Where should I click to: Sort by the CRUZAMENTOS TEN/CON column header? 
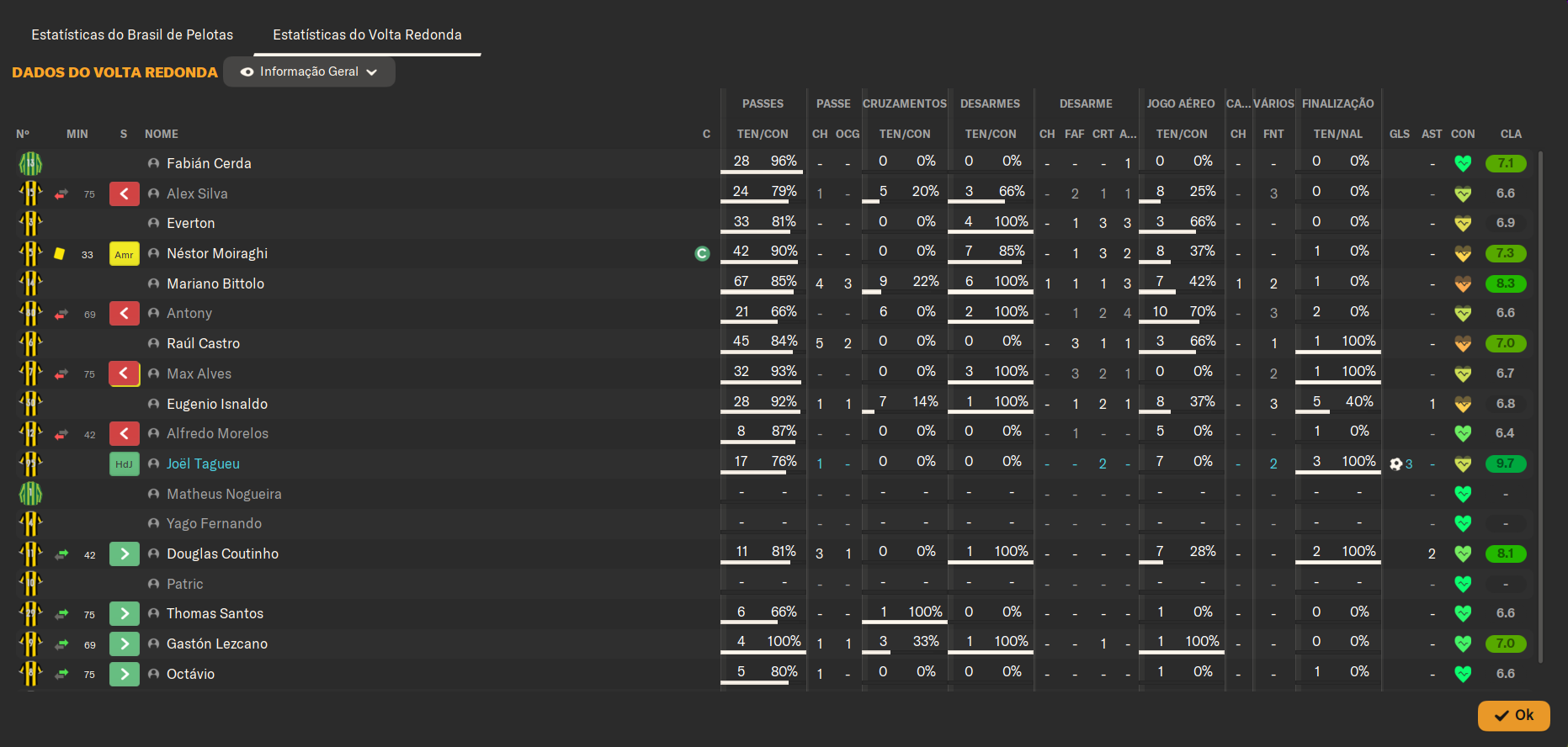pos(905,134)
